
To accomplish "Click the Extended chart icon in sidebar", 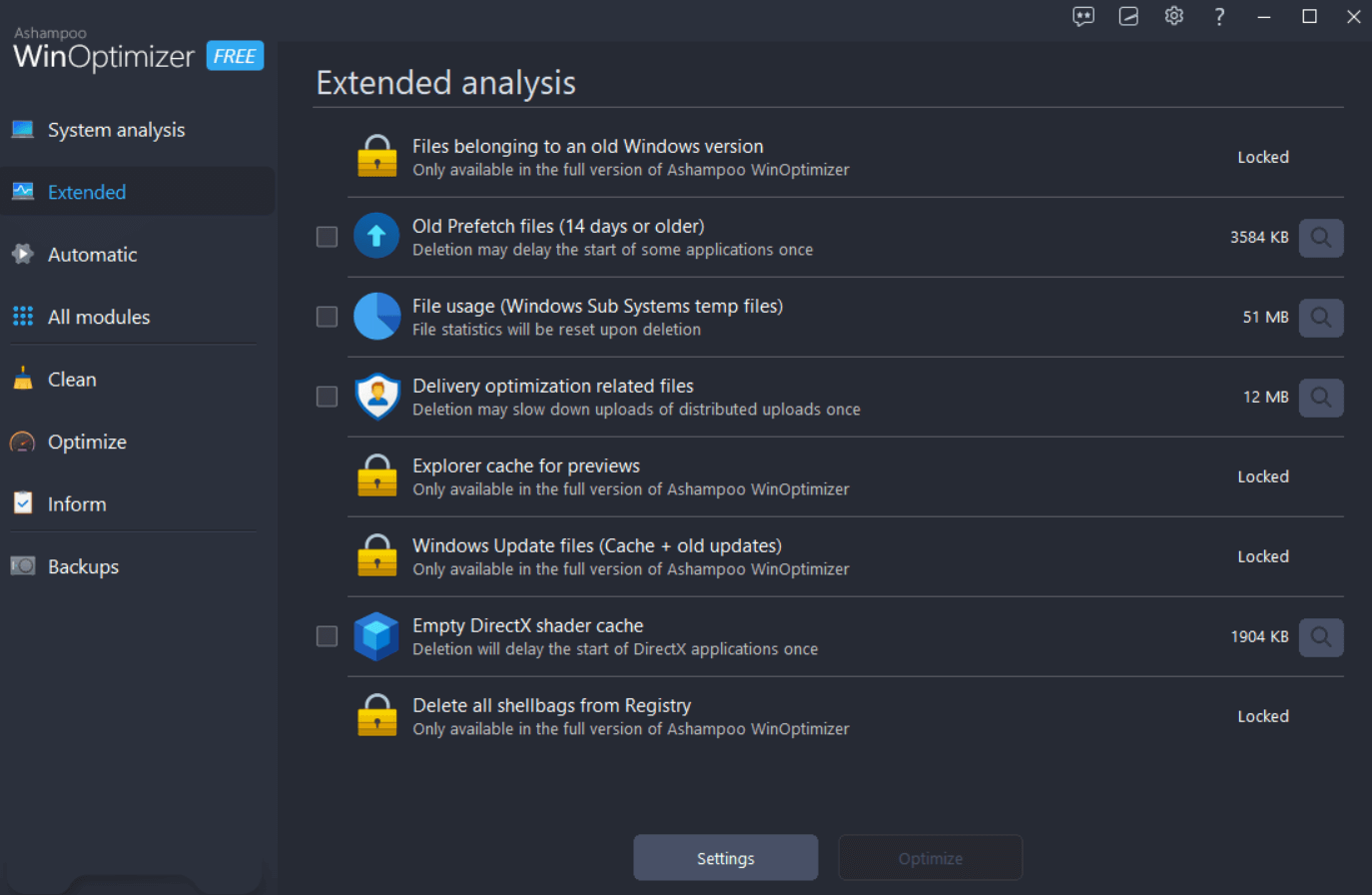I will pos(23,191).
